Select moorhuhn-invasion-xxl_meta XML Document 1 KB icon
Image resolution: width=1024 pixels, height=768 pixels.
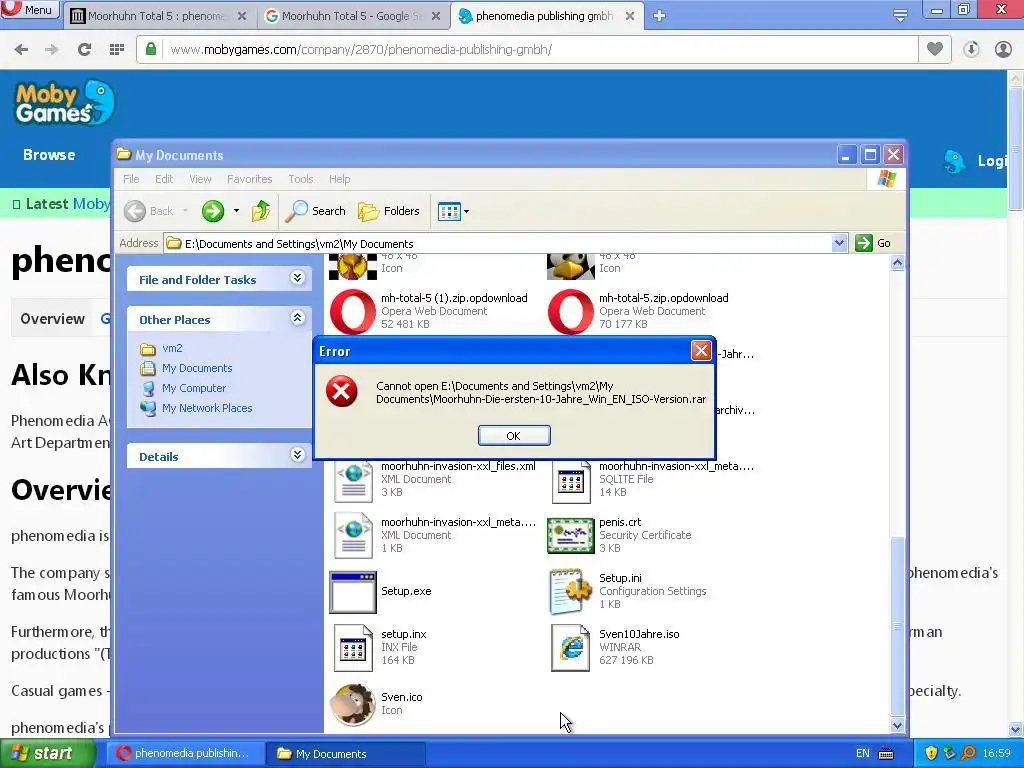pyautogui.click(x=353, y=536)
